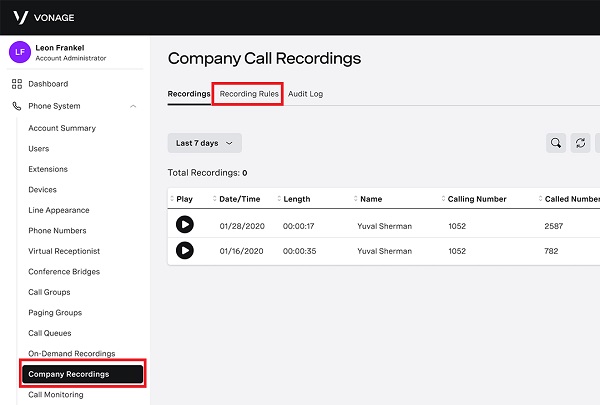Select the Recordings tab
This screenshot has width=600, height=405.
189,94
